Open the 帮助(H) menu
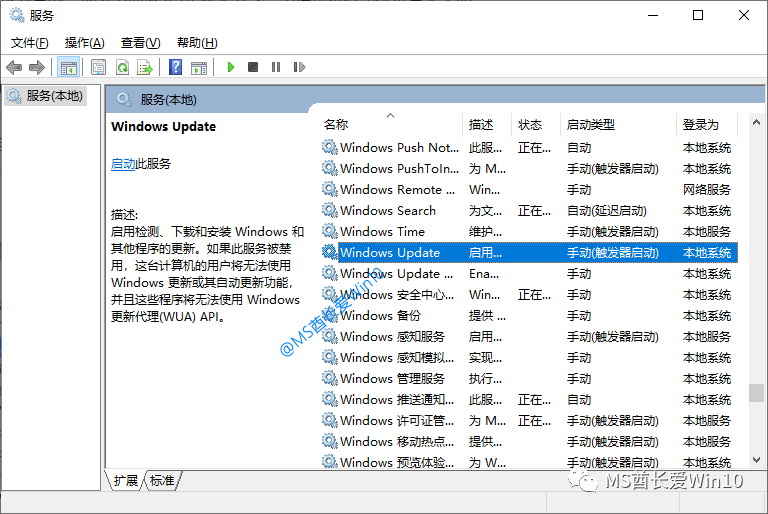Image resolution: width=768 pixels, height=514 pixels. click(197, 43)
